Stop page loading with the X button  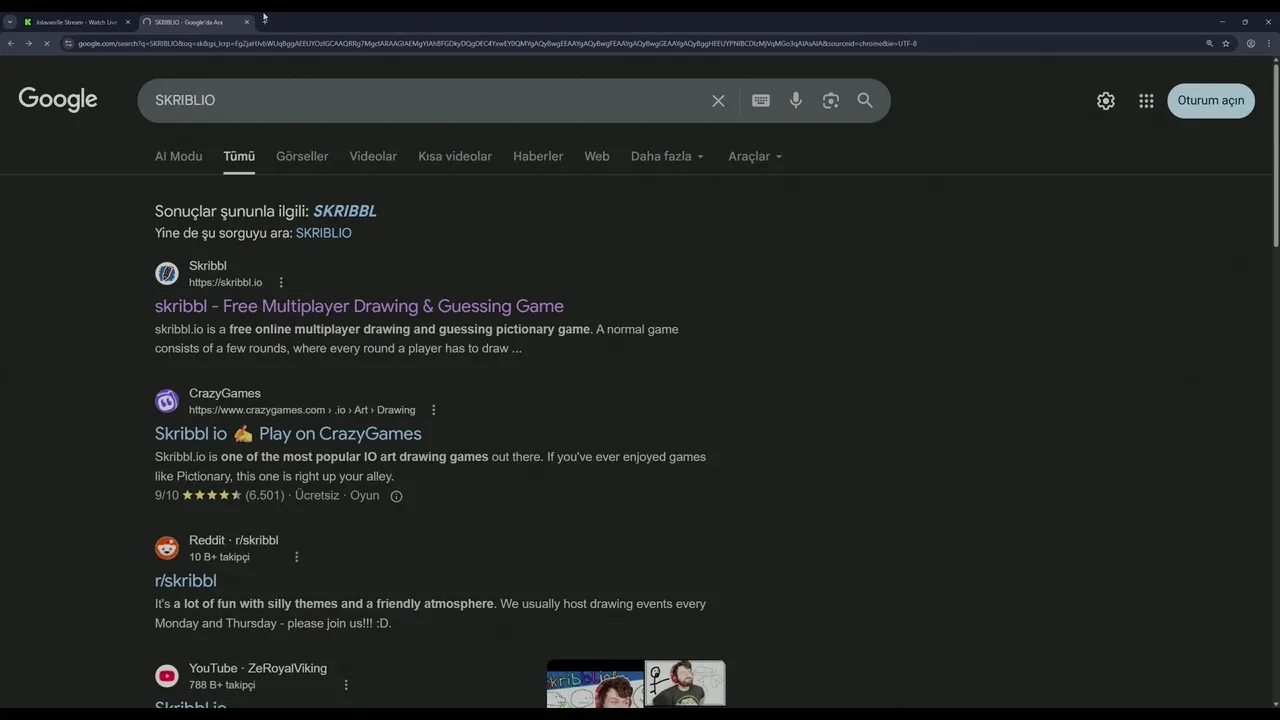(x=46, y=43)
